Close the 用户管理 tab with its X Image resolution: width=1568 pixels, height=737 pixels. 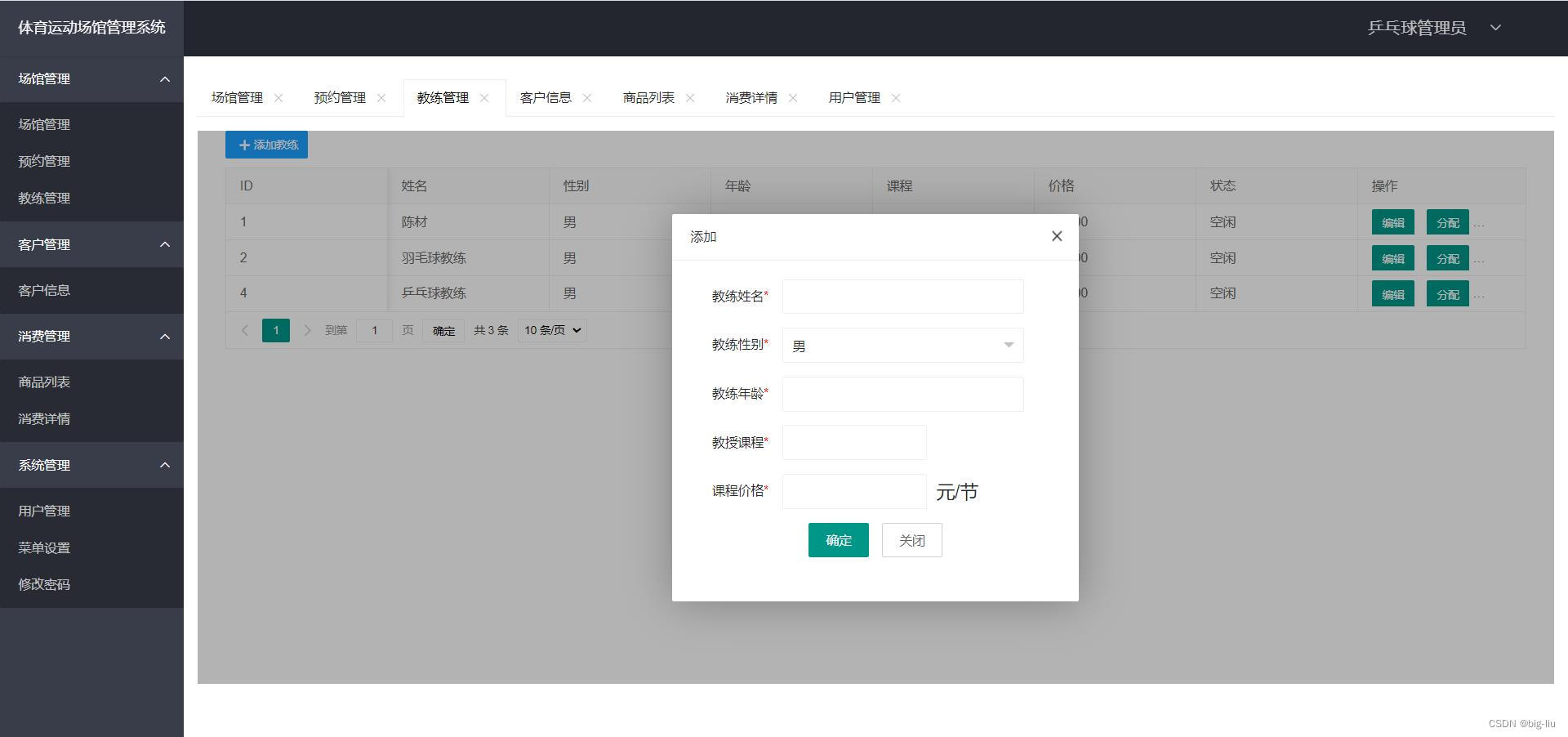tap(896, 98)
